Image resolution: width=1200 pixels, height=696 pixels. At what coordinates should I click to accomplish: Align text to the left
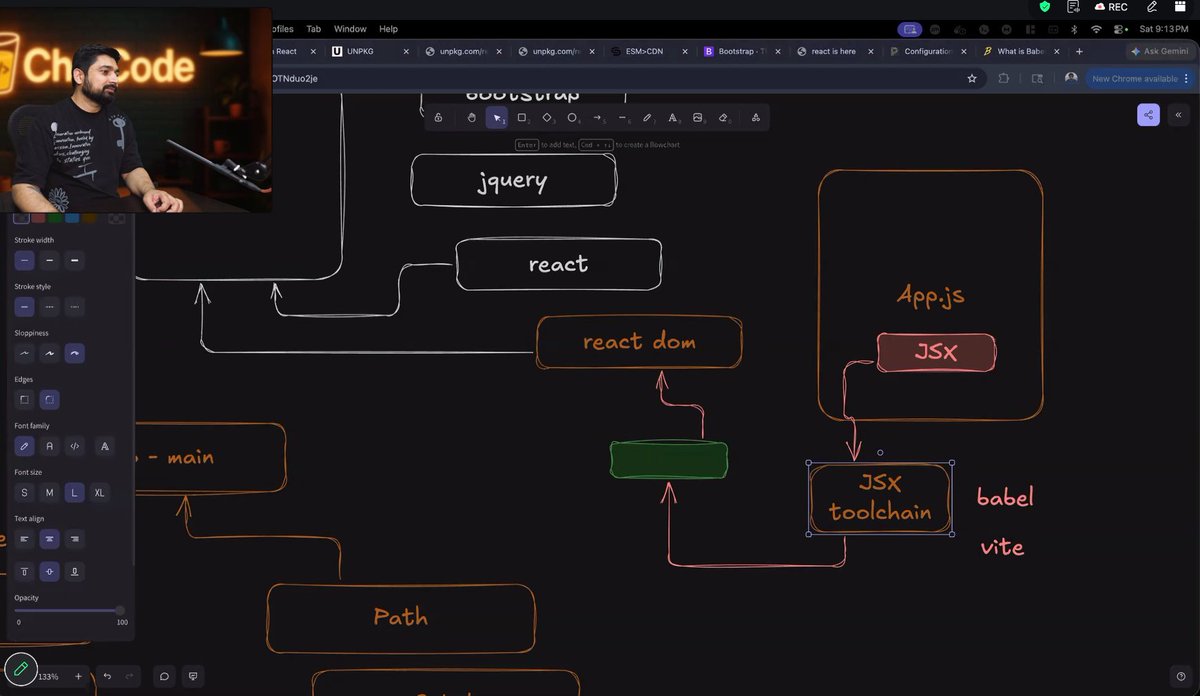click(x=25, y=539)
